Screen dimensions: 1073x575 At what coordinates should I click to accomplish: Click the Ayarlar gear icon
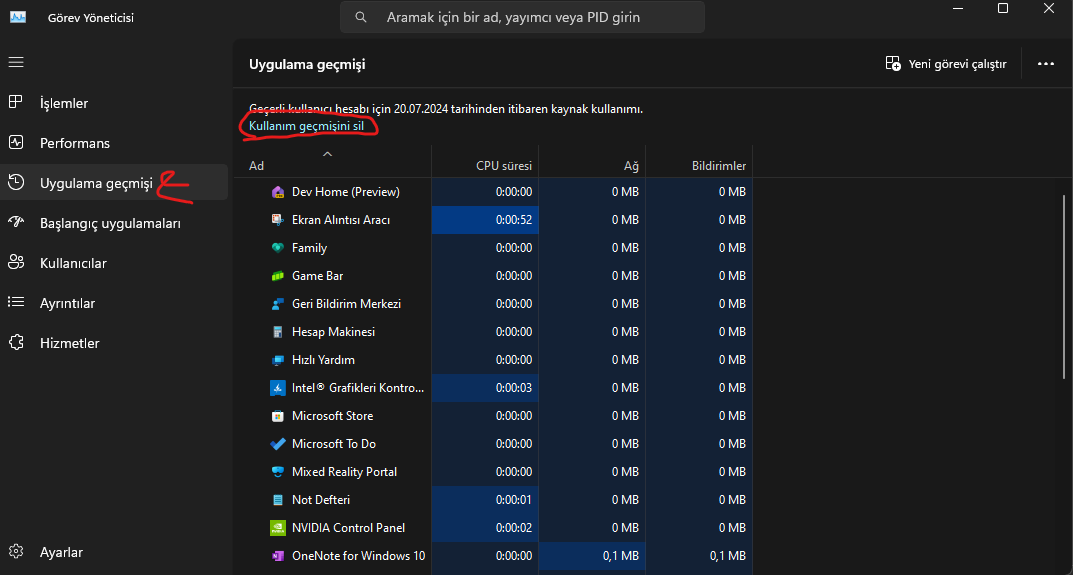16,552
